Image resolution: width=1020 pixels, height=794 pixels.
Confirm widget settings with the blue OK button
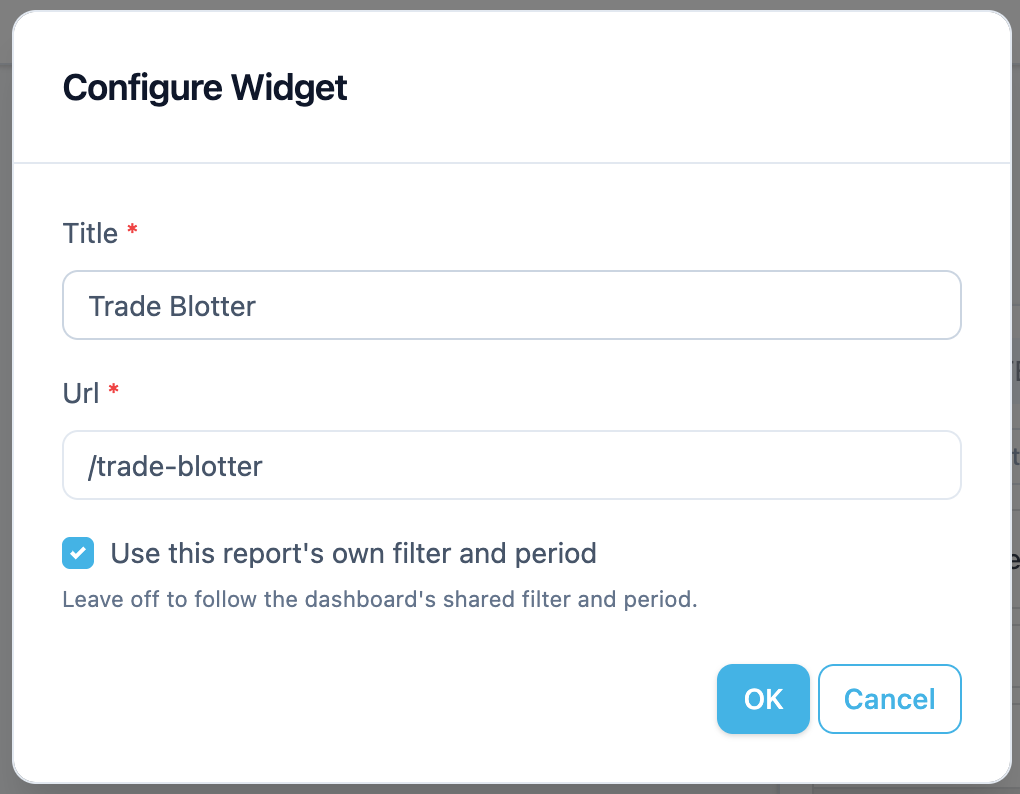(x=763, y=699)
